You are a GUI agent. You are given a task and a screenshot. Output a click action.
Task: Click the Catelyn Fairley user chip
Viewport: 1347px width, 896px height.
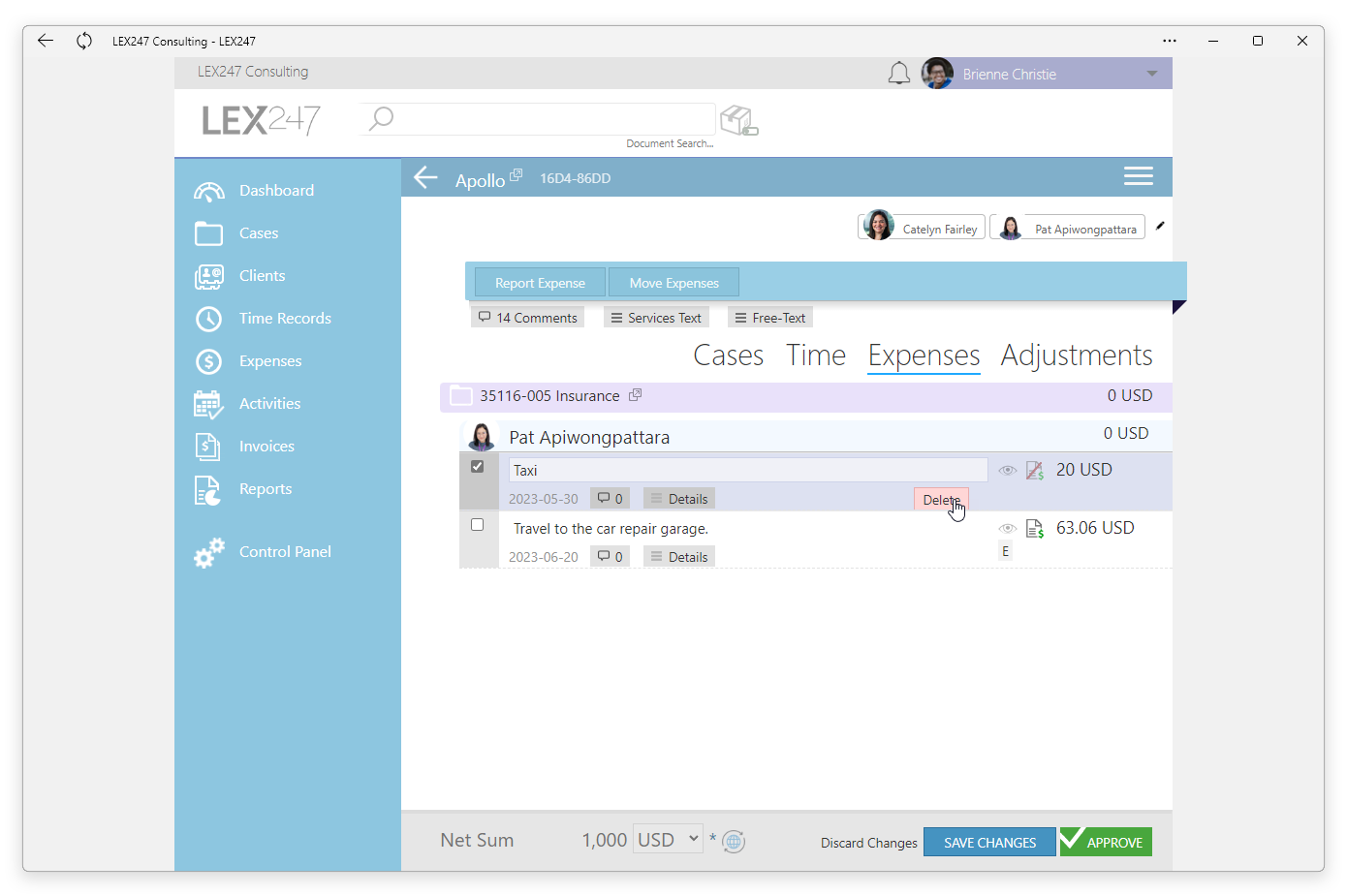click(x=922, y=227)
